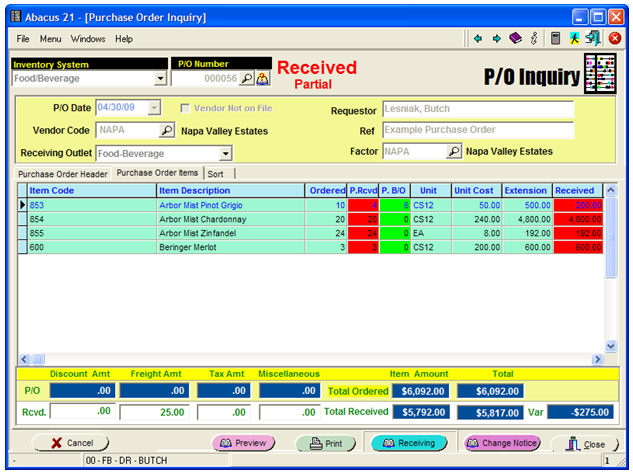Image resolution: width=633 pixels, height=475 pixels.
Task: Click the forward arrow toolbar icon
Action: [x=496, y=39]
